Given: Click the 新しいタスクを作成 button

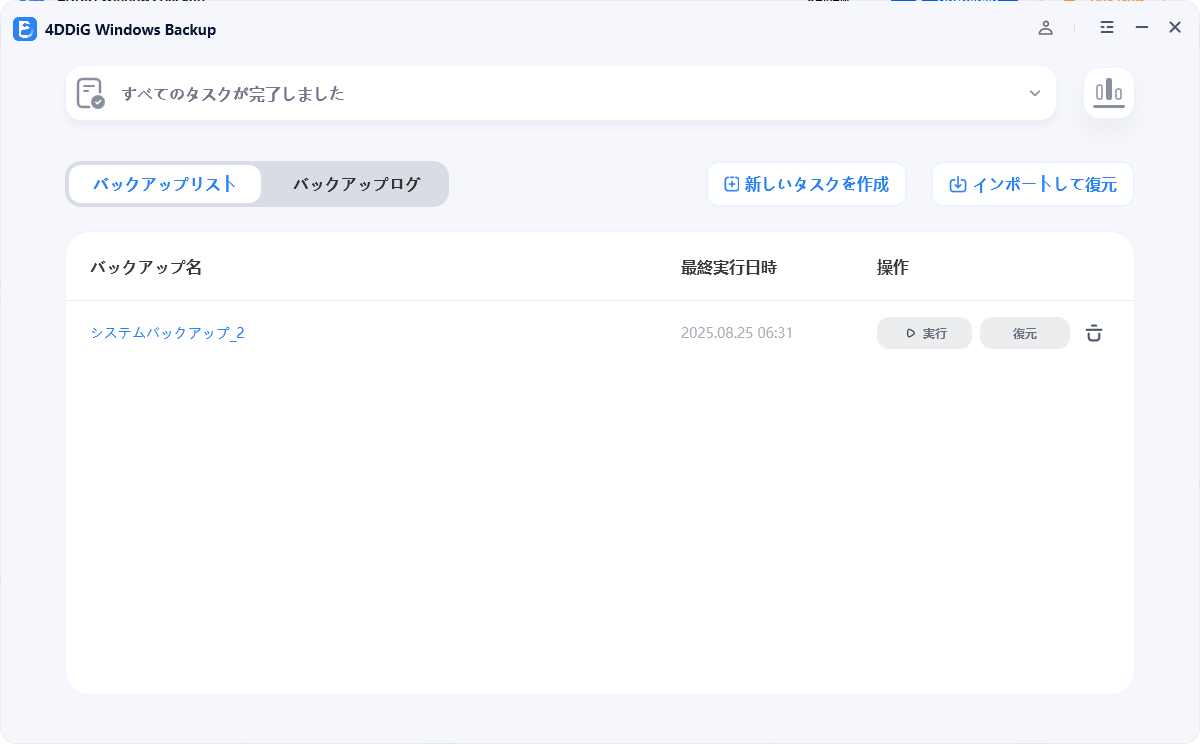Looking at the screenshot, I should click(806, 183).
